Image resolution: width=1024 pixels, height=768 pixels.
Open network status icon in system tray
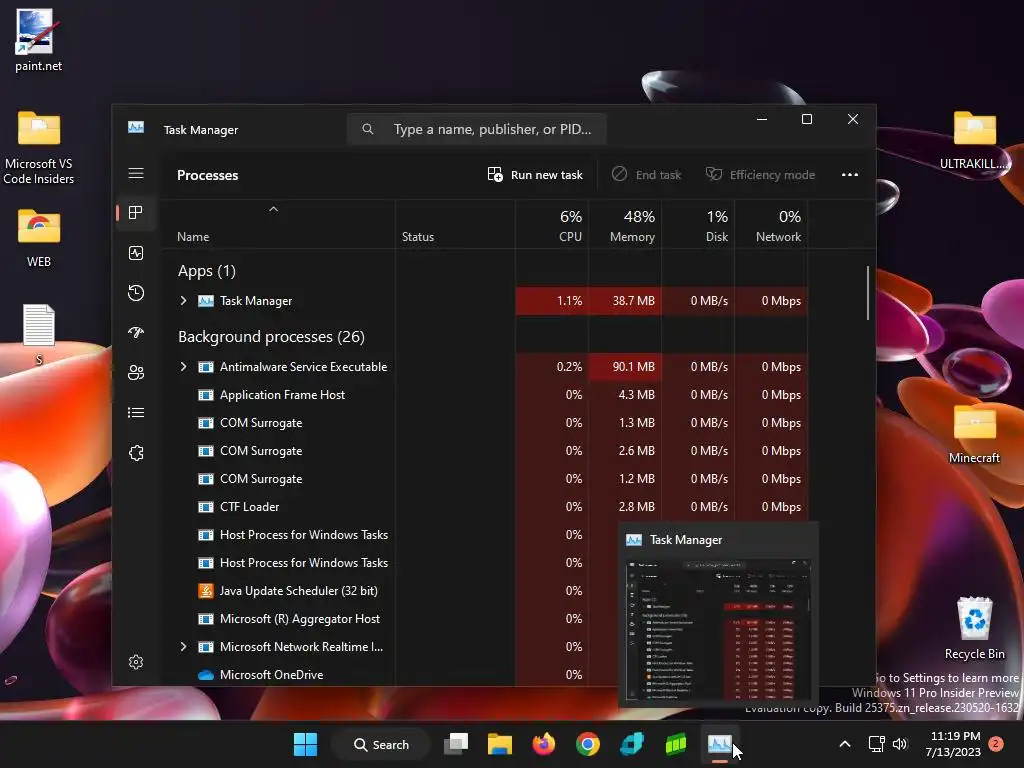tap(876, 744)
